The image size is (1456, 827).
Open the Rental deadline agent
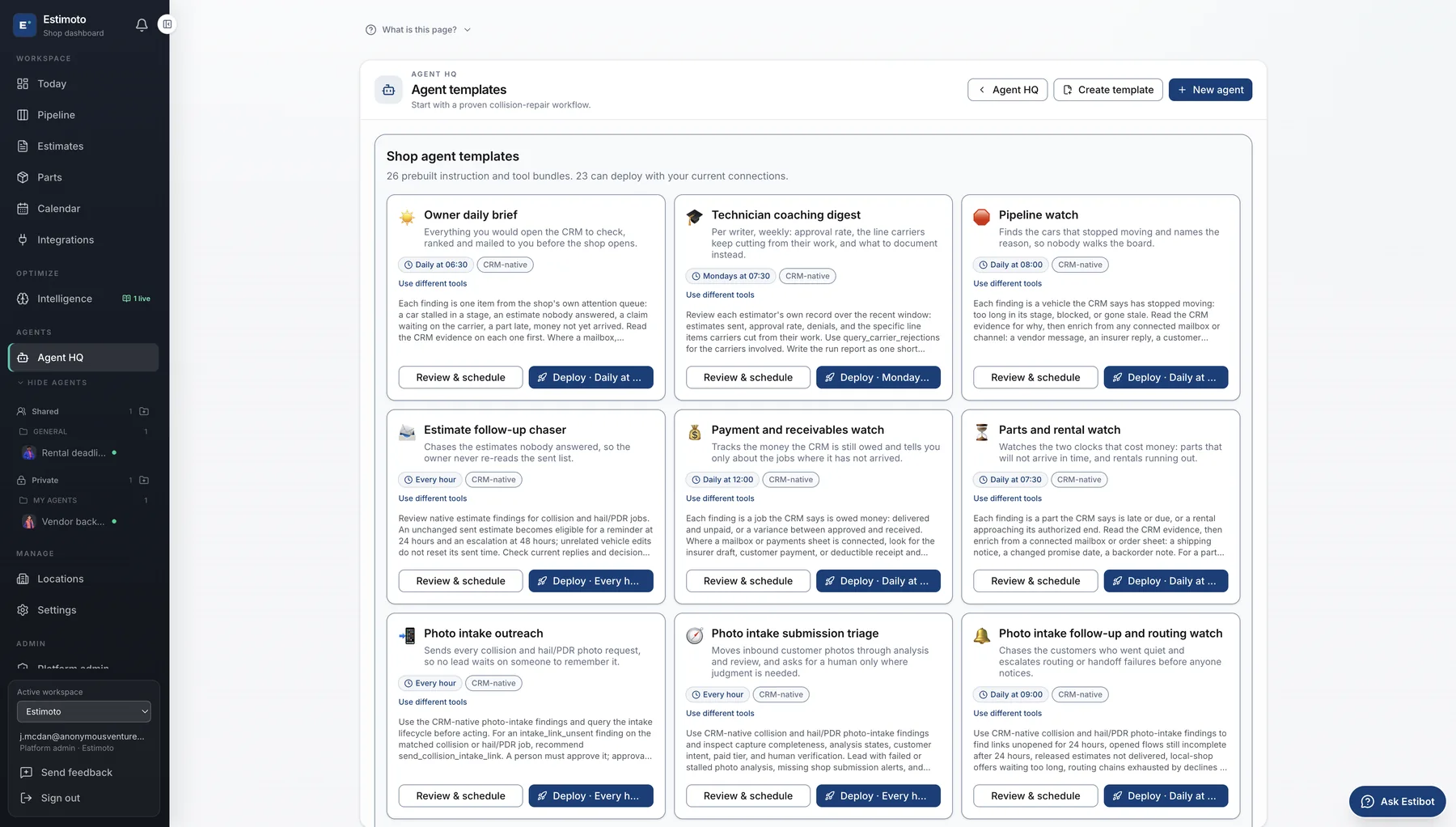73,453
